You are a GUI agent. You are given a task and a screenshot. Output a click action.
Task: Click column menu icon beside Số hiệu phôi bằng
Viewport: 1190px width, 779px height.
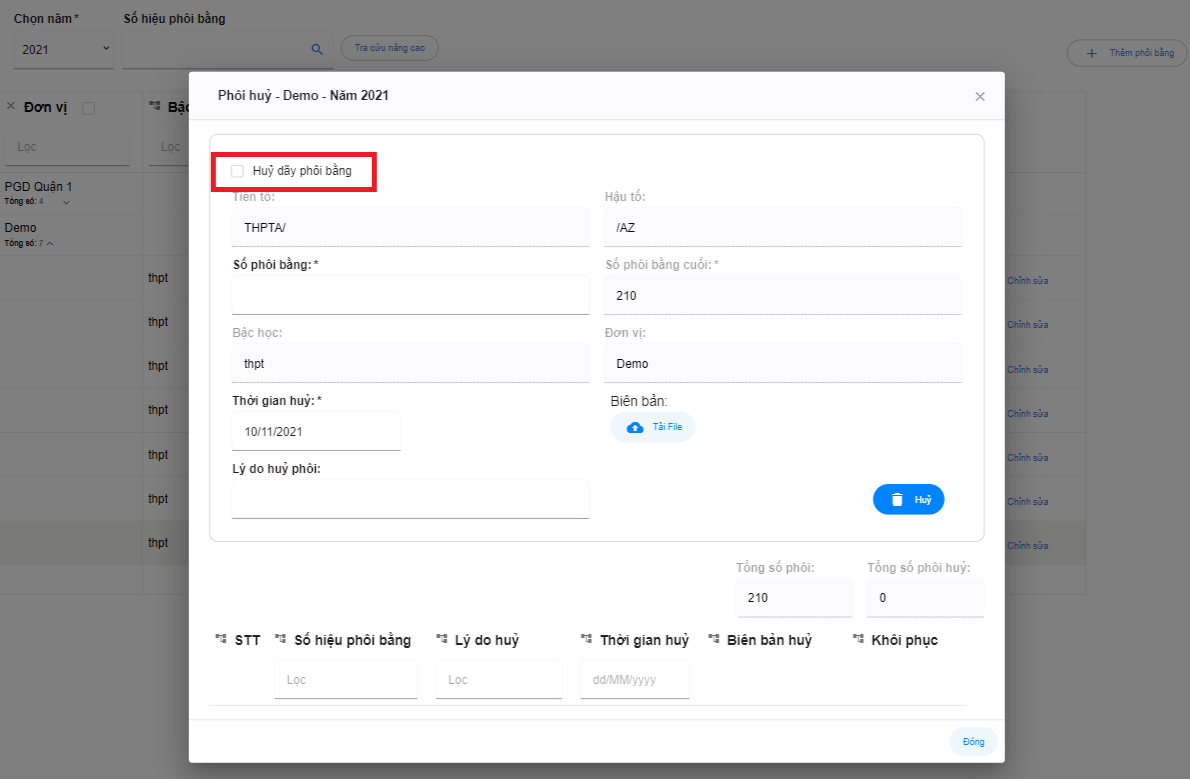tap(280, 640)
